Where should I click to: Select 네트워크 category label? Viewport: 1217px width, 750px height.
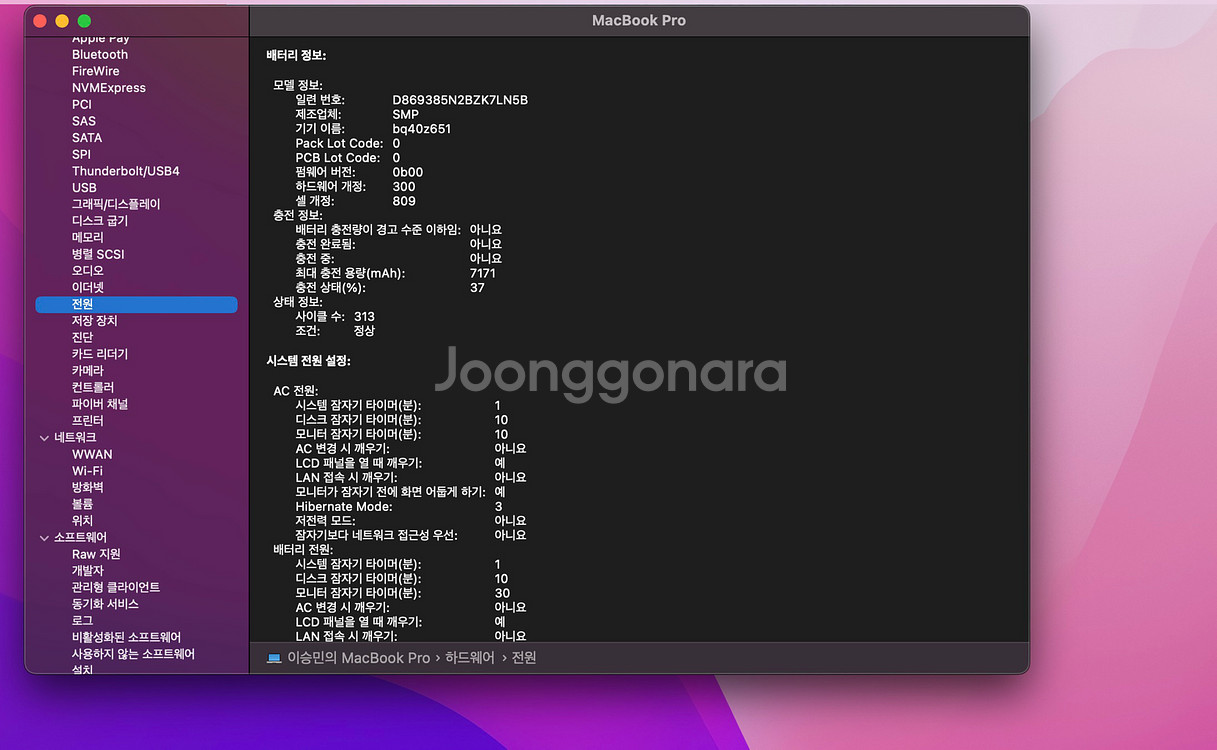[76, 438]
